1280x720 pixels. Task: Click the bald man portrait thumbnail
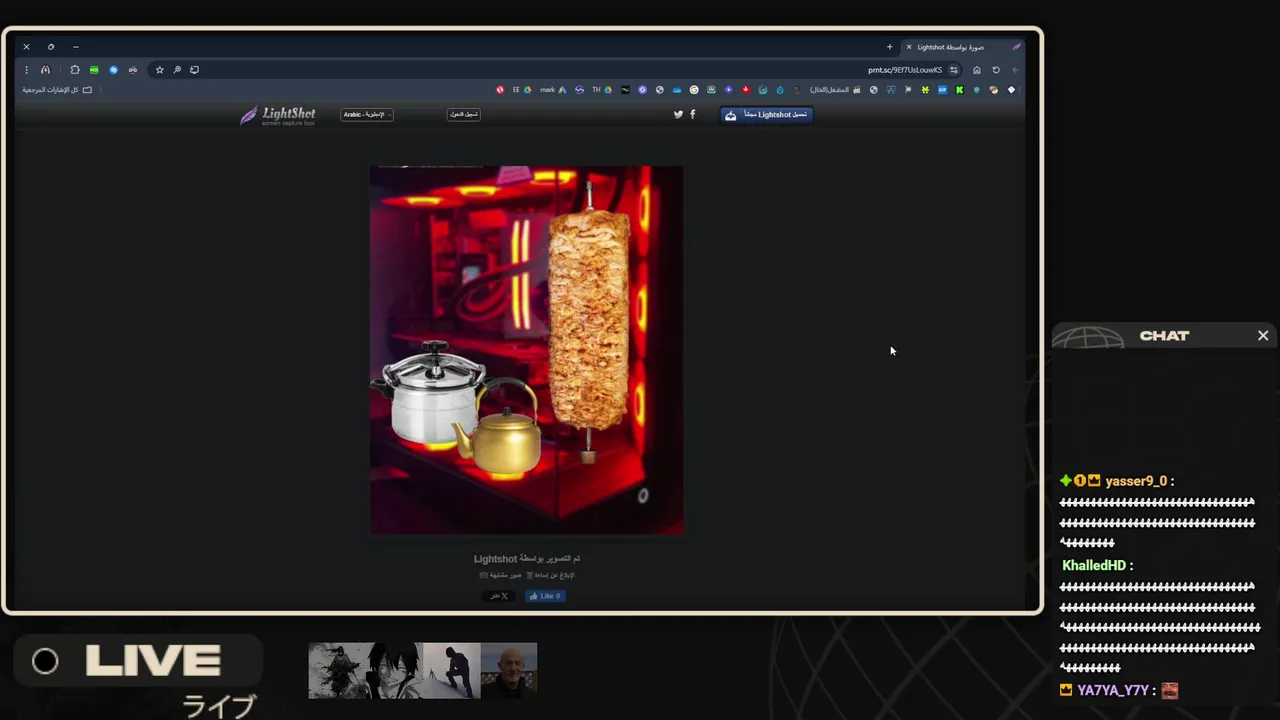(509, 670)
